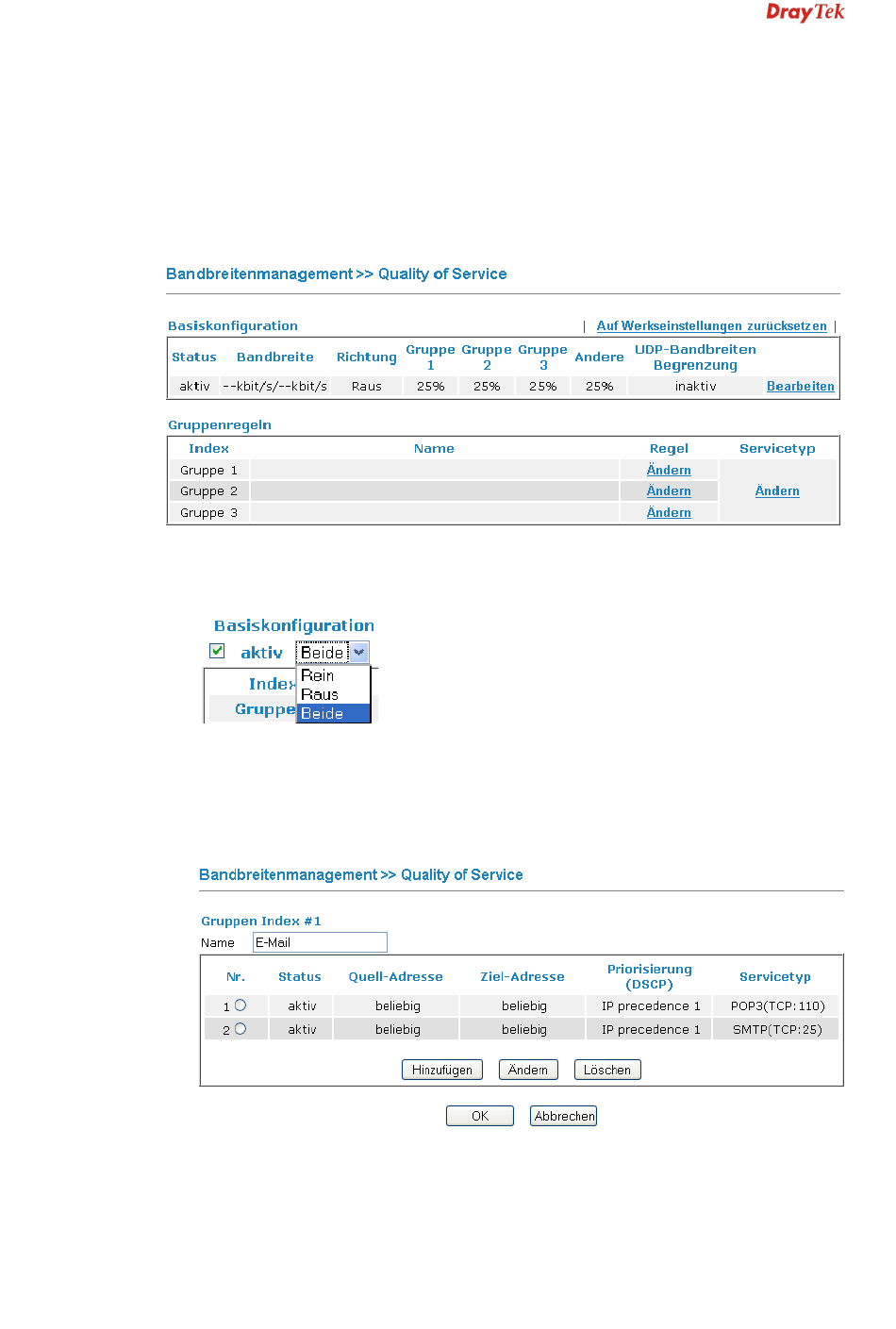This screenshot has height=1329, width=896.
Task: Click the 'Gruppen Index #1' heading
Action: pos(261,922)
